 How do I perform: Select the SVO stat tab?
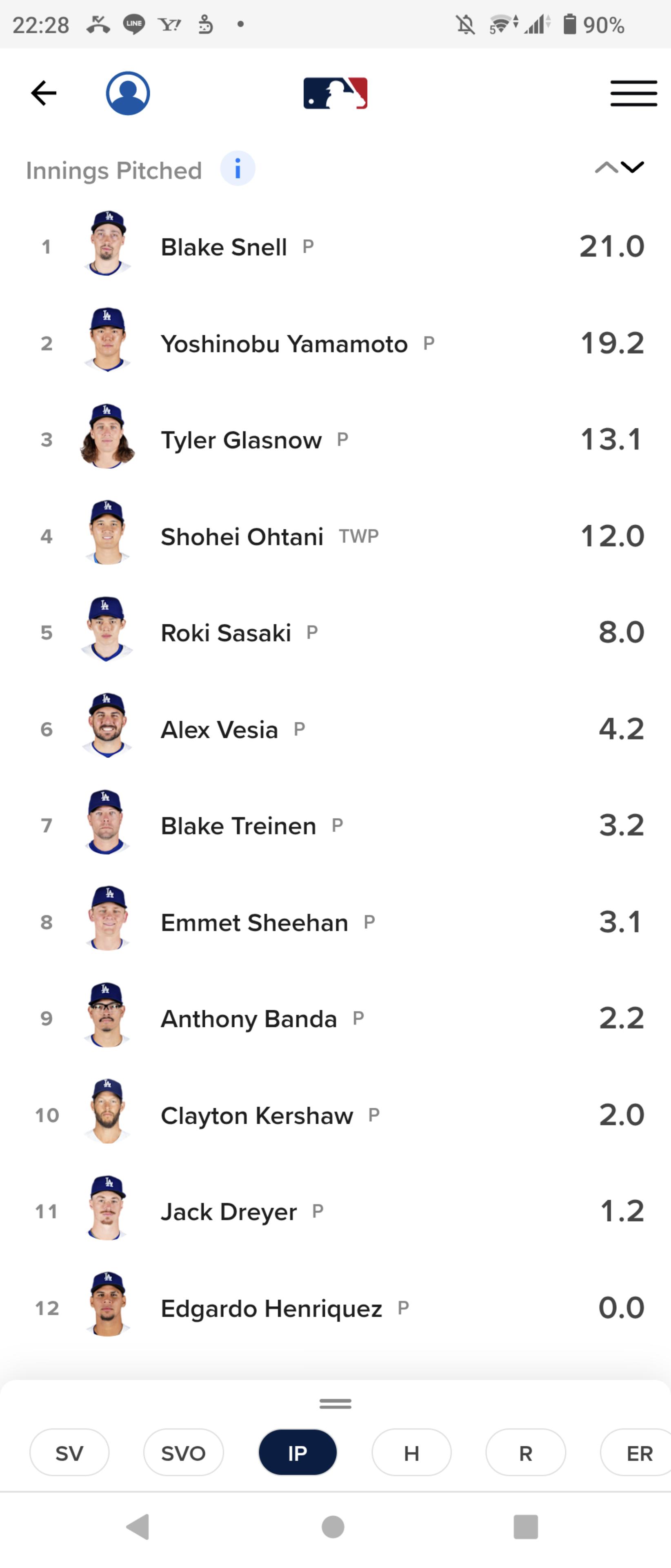(x=183, y=1453)
